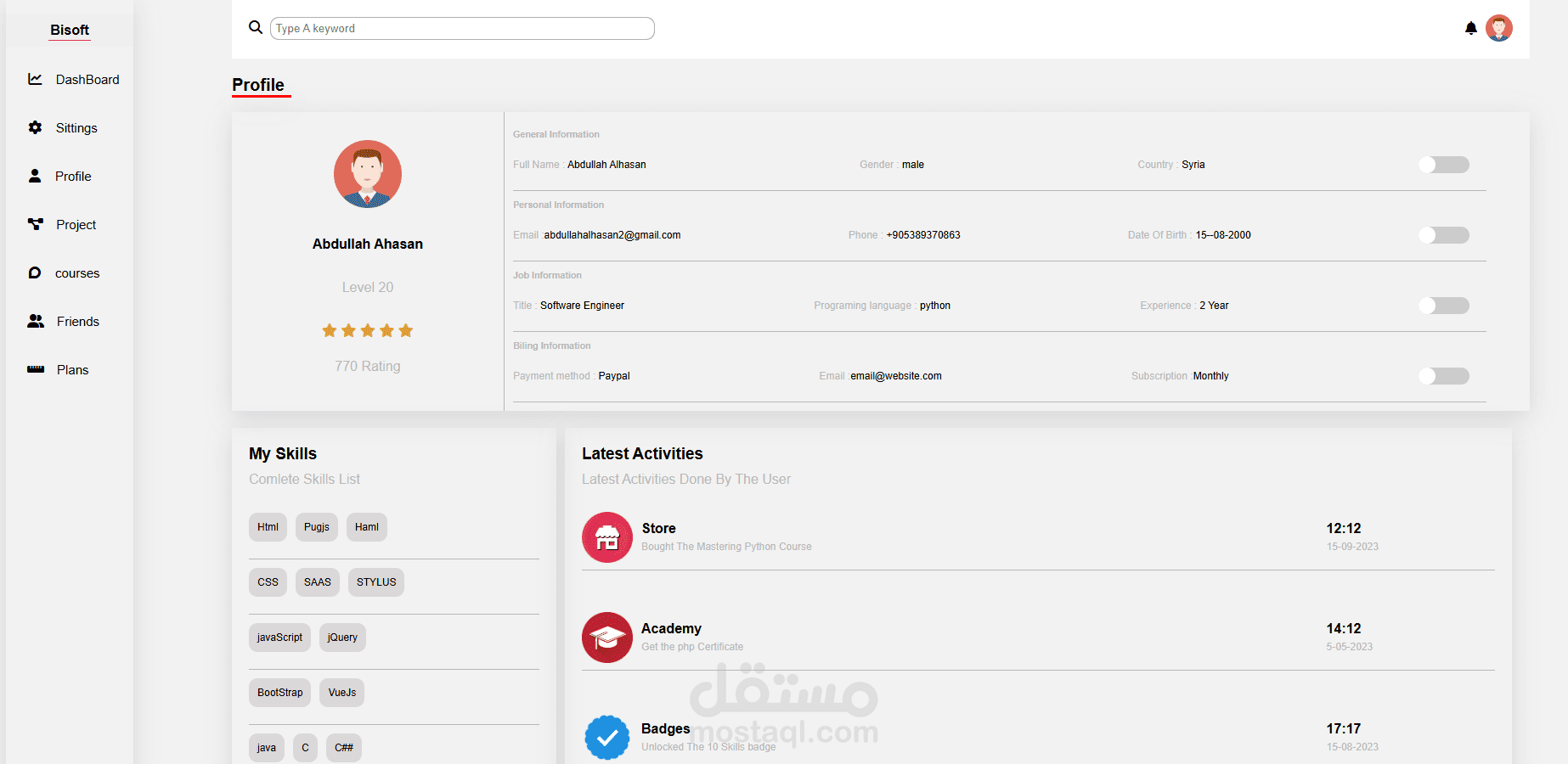Select the C## skill tag

tap(344, 748)
